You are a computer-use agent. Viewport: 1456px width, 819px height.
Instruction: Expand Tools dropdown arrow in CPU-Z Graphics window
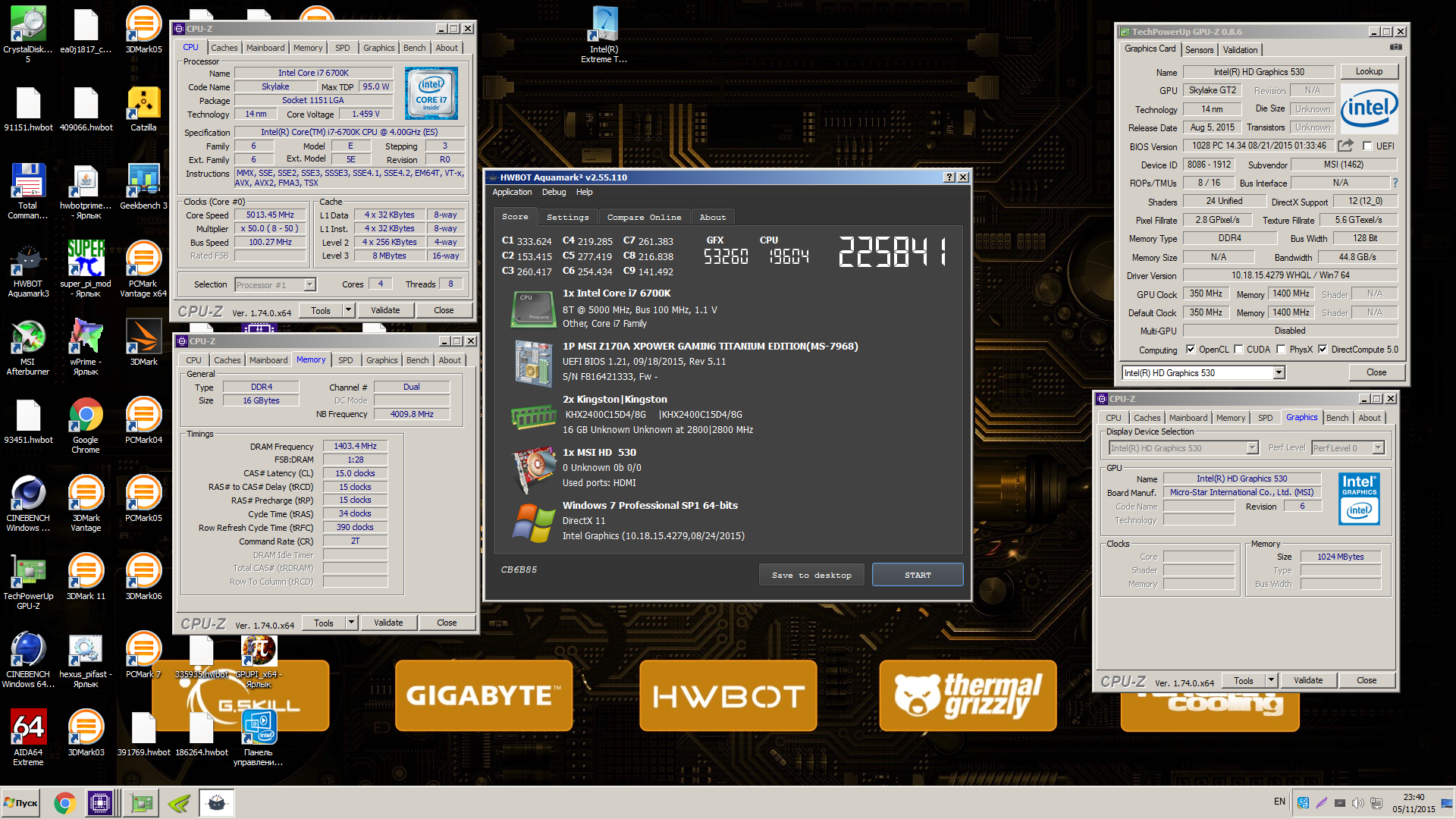1272,680
